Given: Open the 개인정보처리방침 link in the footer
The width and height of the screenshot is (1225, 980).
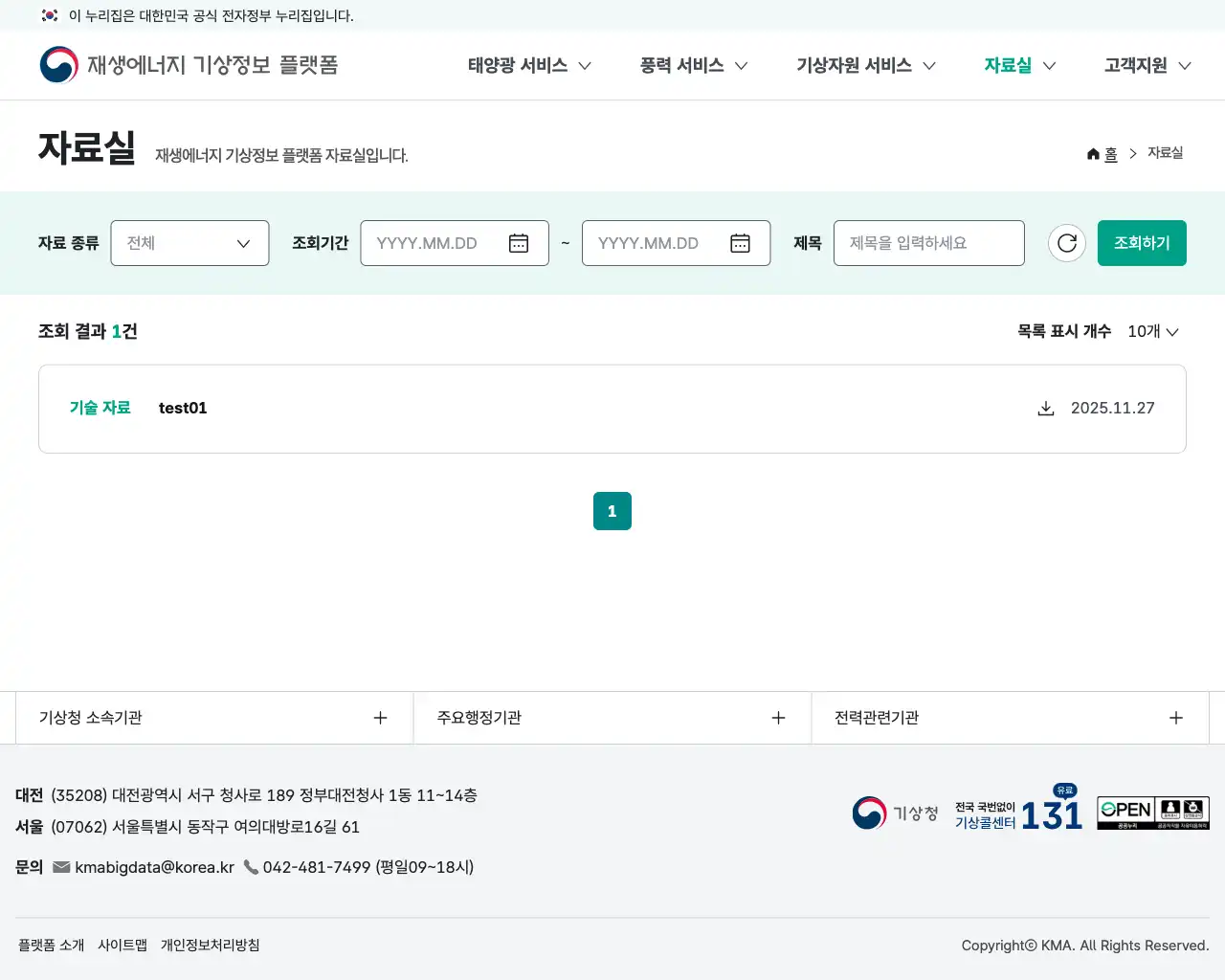Looking at the screenshot, I should [x=210, y=945].
